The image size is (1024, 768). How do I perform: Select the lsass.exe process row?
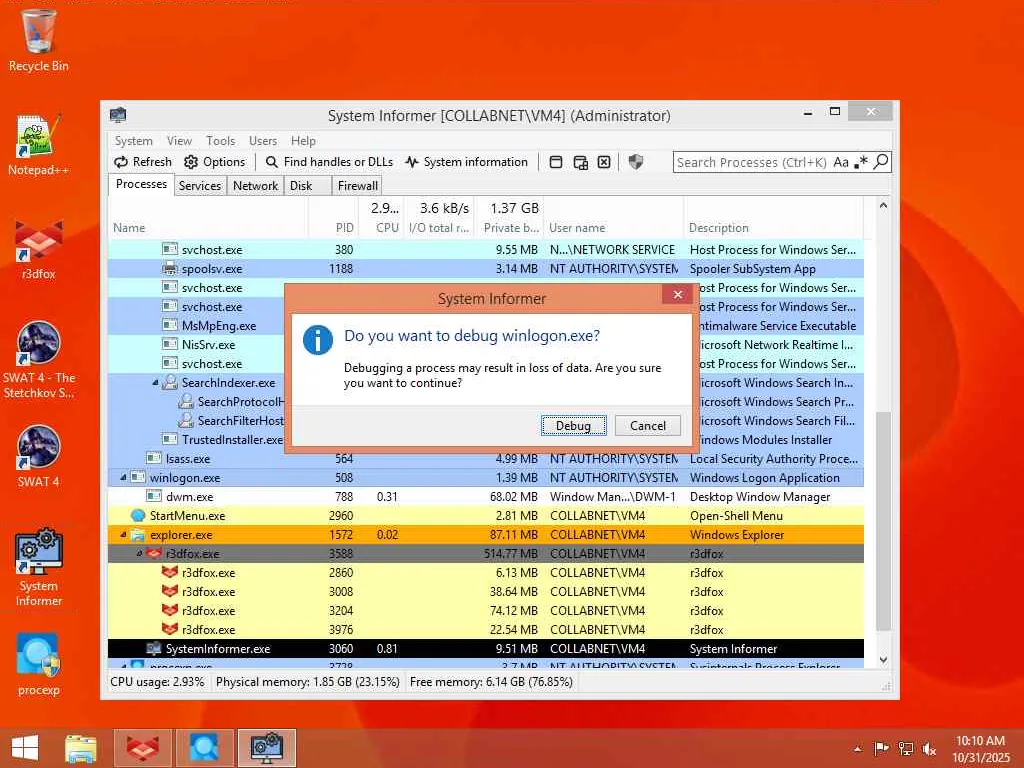point(486,459)
